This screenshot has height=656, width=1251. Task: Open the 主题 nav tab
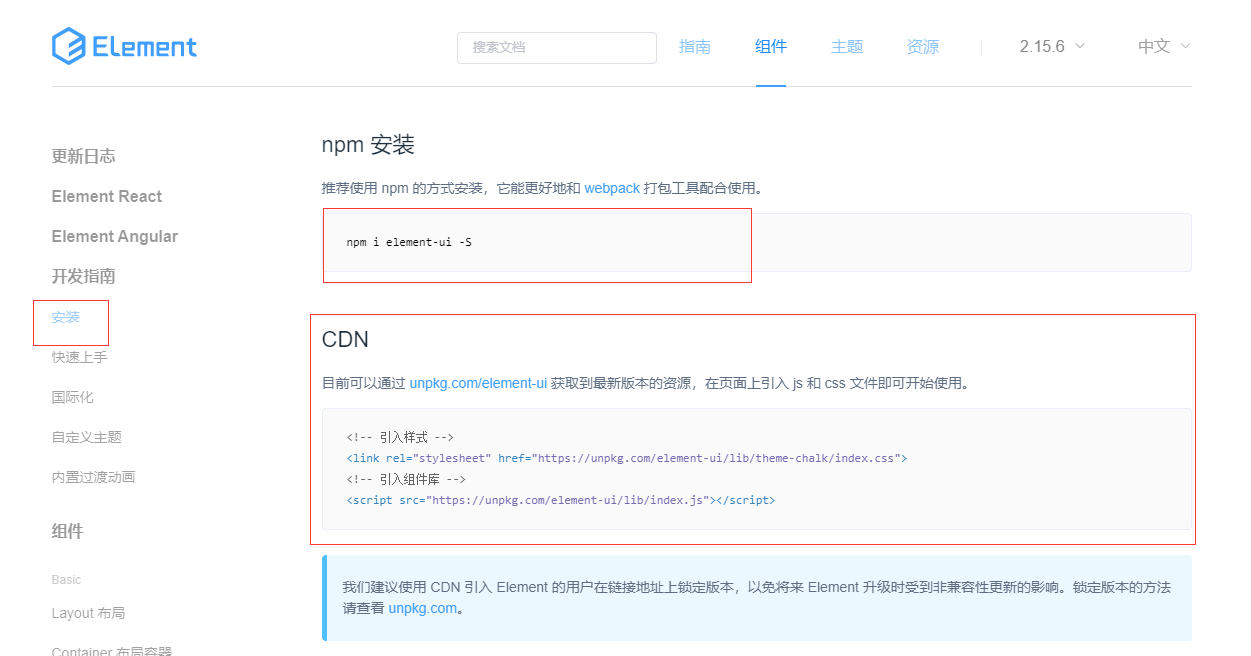point(847,47)
